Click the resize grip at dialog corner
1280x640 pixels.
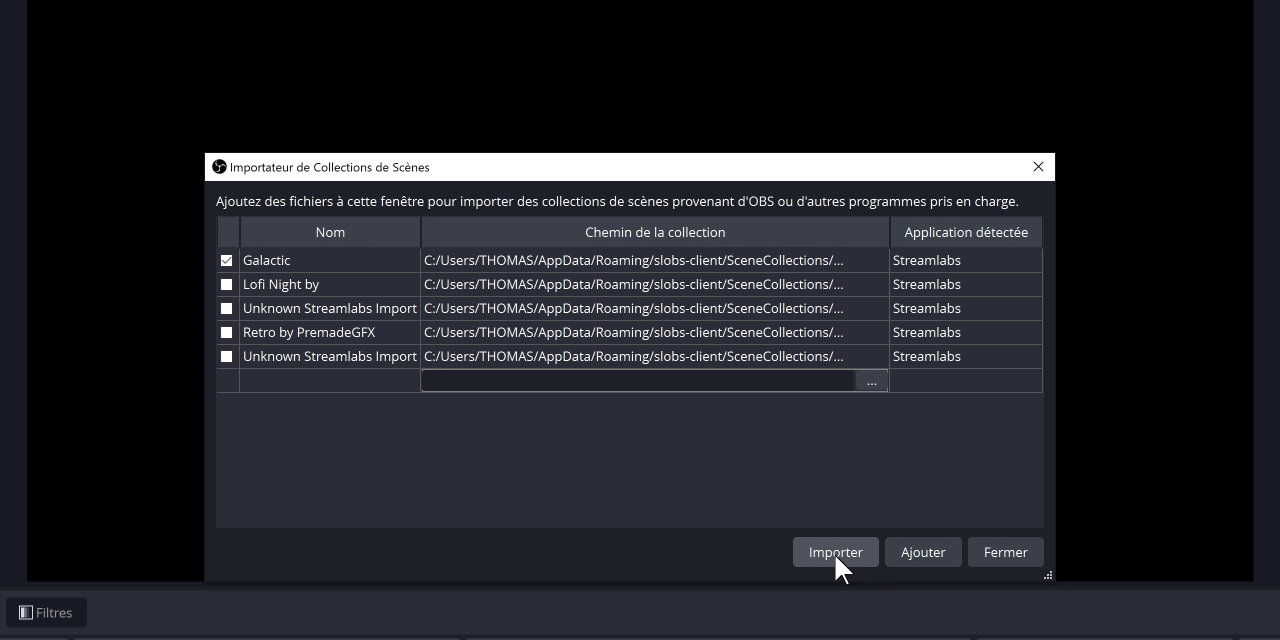point(1047,575)
